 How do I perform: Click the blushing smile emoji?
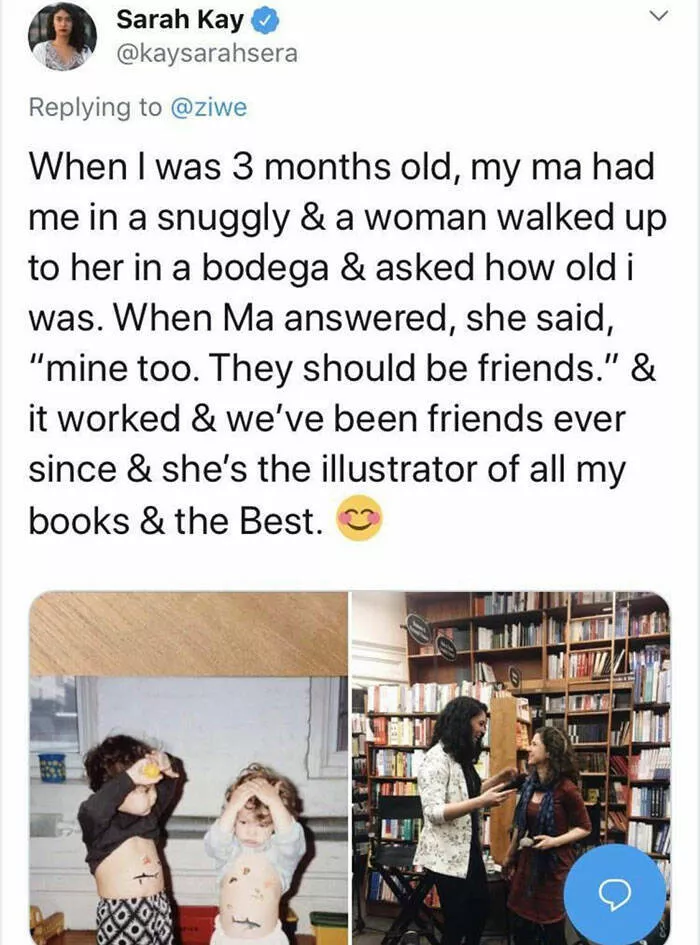[359, 518]
